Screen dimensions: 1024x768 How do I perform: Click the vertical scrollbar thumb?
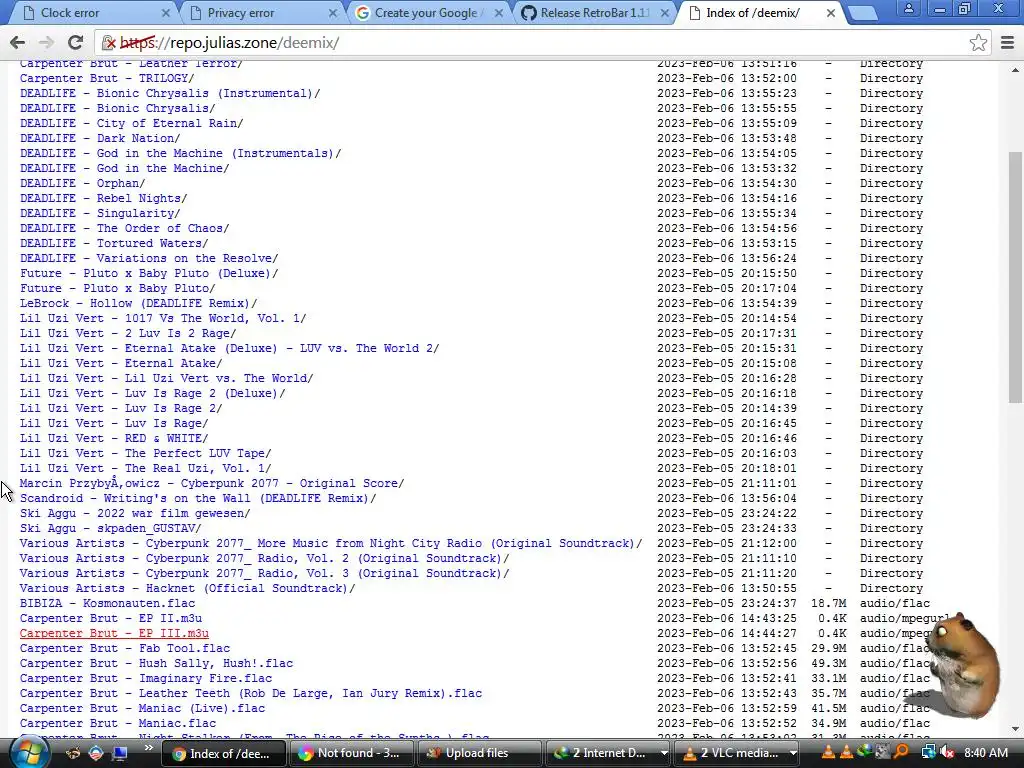1015,277
